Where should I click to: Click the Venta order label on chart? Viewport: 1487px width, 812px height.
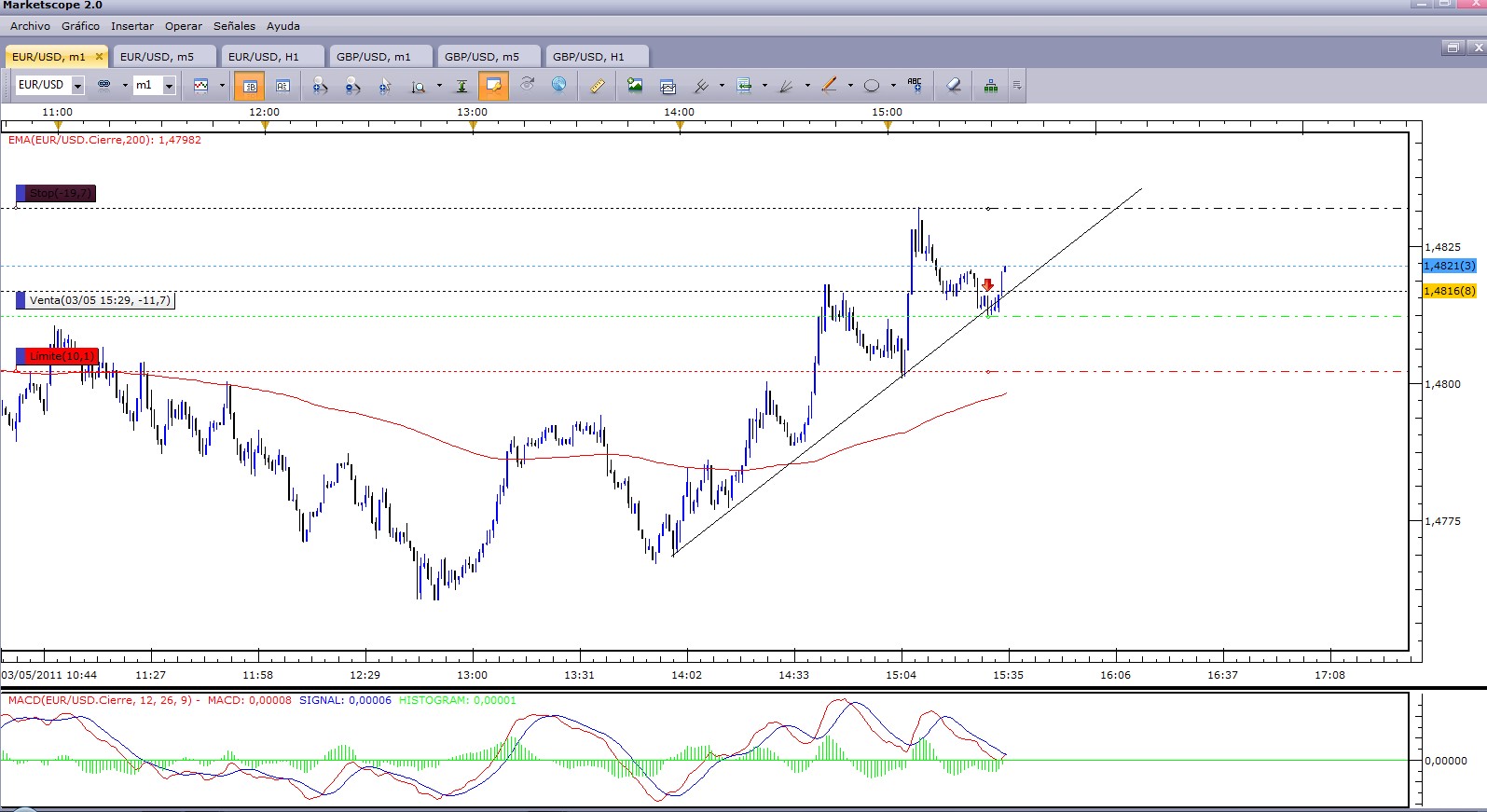coord(99,300)
